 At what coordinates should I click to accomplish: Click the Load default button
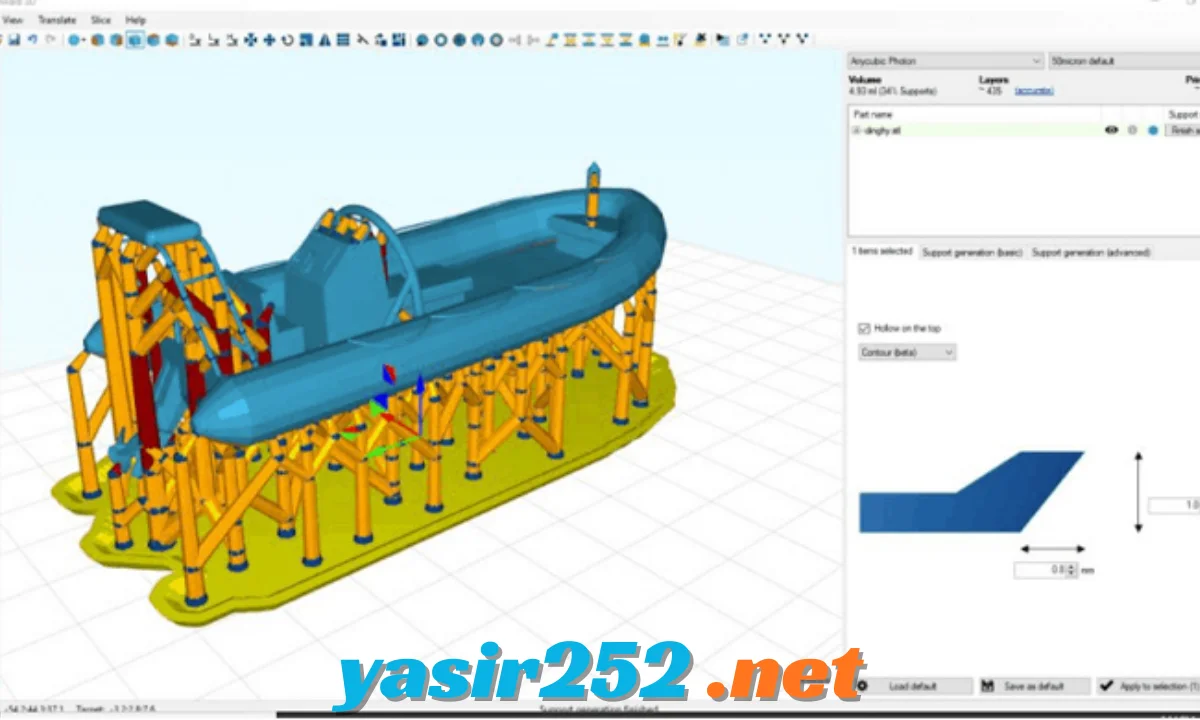pos(915,686)
